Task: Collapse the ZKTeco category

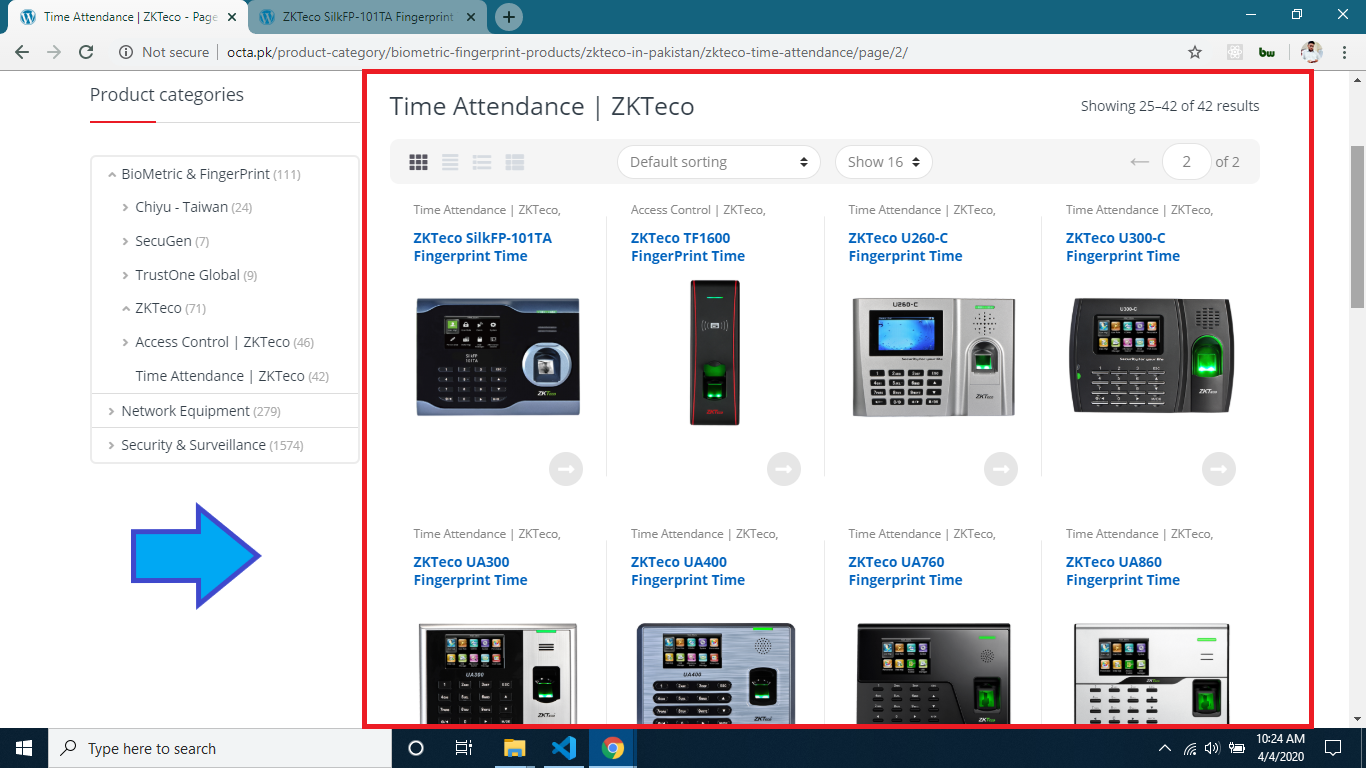Action: tap(125, 309)
